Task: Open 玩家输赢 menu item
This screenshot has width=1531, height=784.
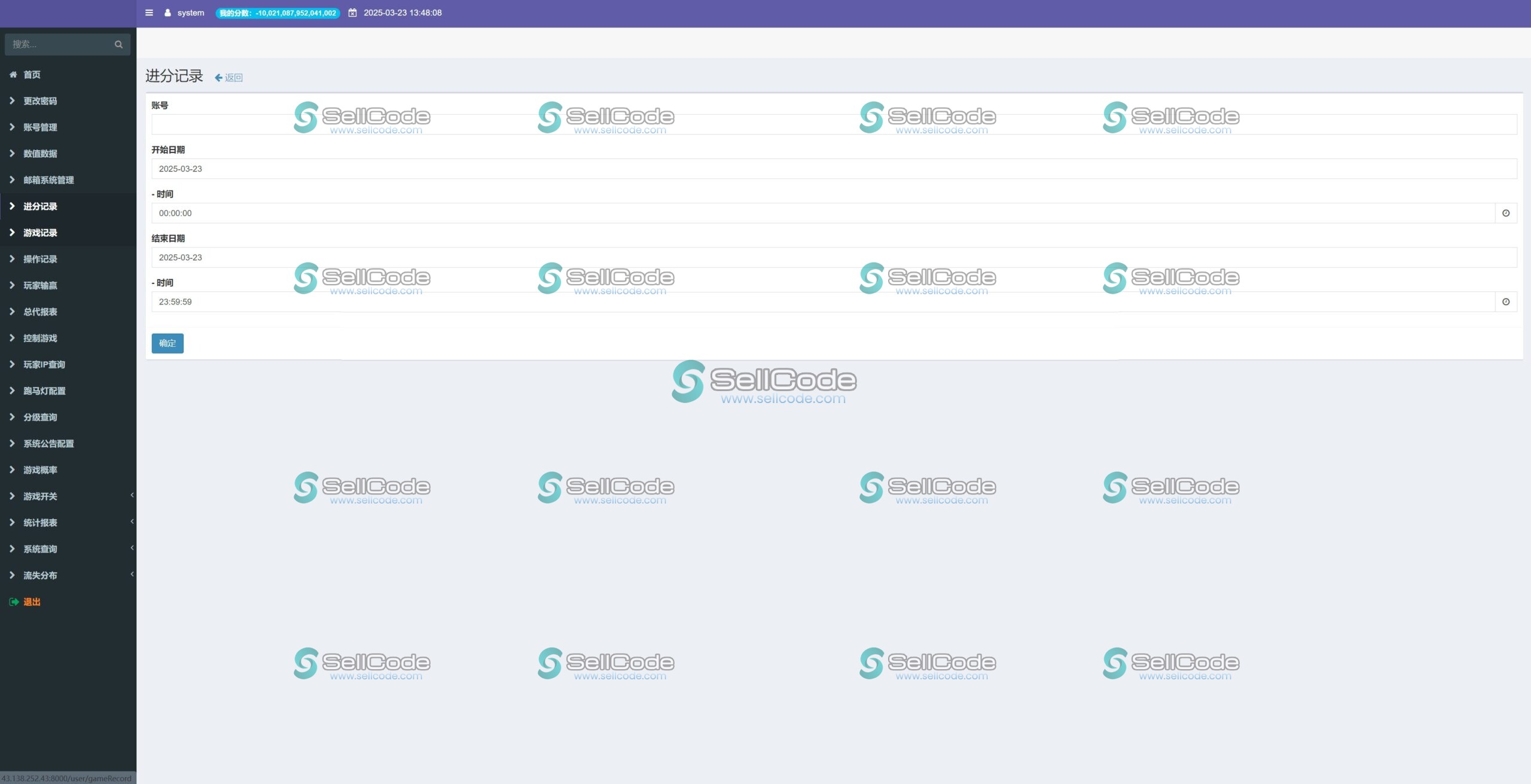Action: point(68,285)
